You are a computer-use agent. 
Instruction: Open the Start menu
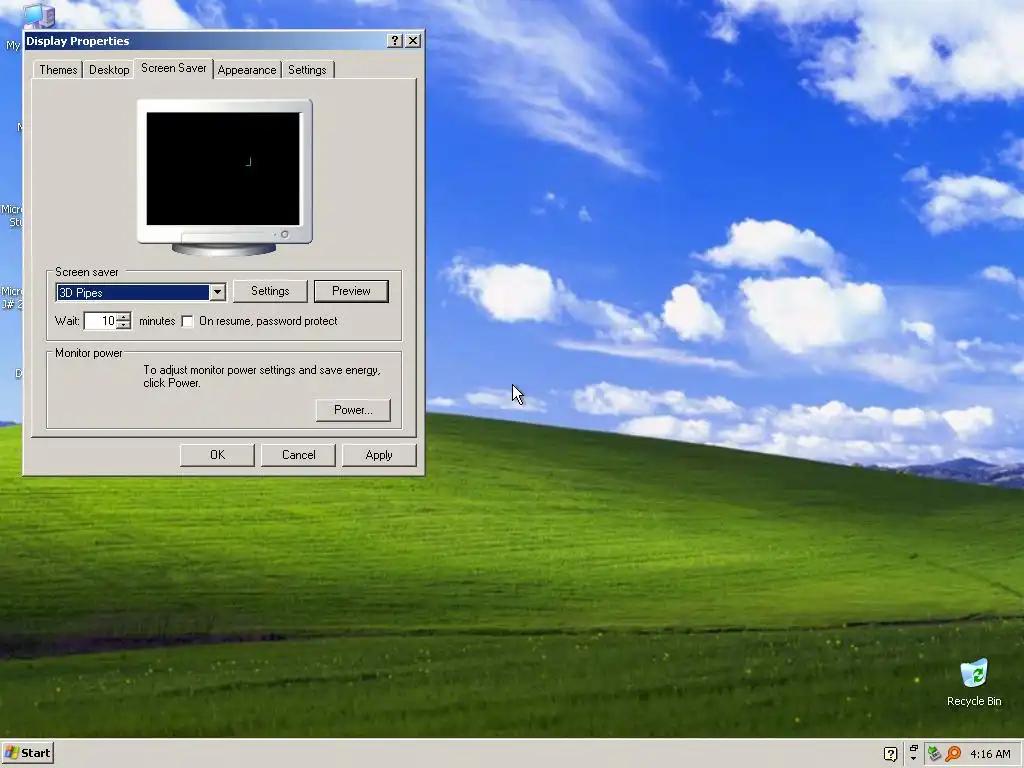tap(27, 753)
